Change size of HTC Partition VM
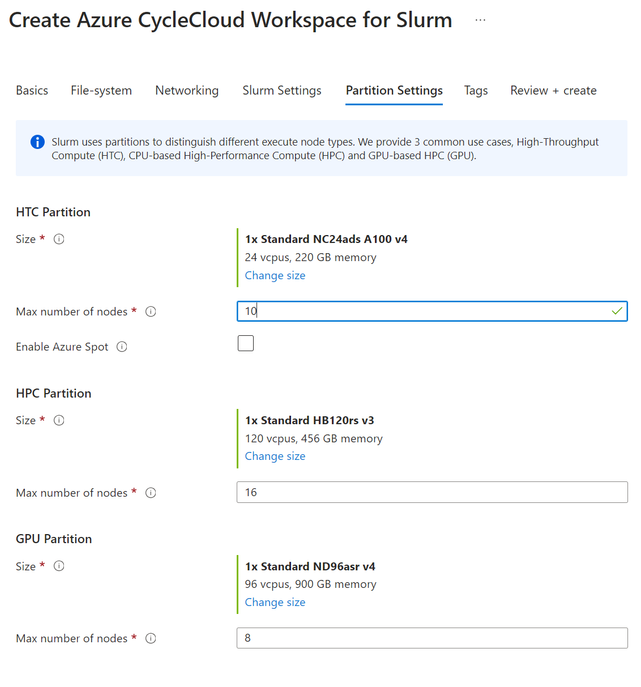This screenshot has height=687, width=641. coord(275,275)
